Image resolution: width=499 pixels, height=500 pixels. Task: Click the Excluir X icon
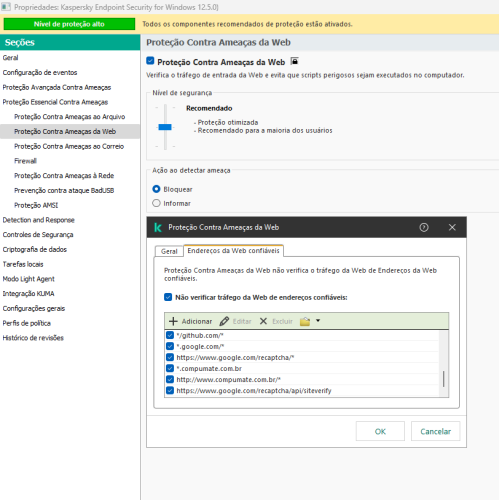tap(263, 321)
